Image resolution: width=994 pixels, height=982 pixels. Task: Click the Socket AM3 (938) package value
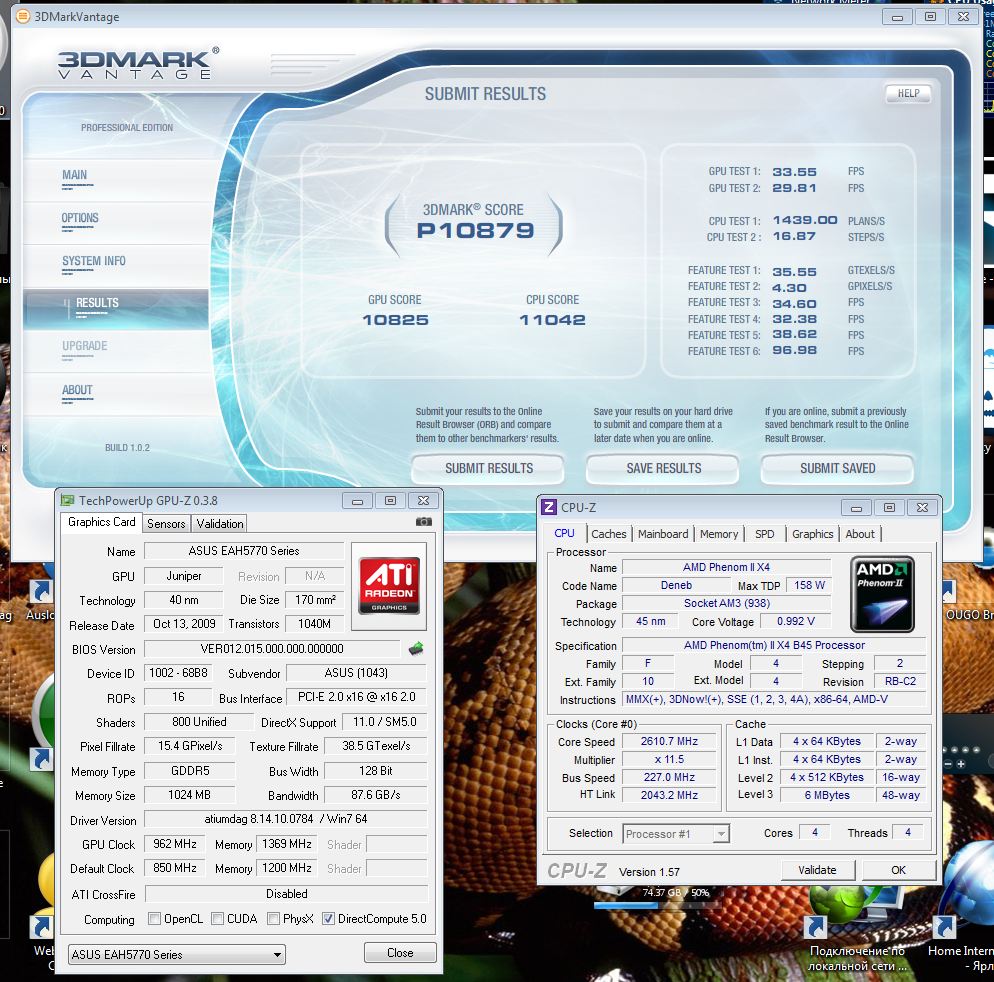pos(726,603)
